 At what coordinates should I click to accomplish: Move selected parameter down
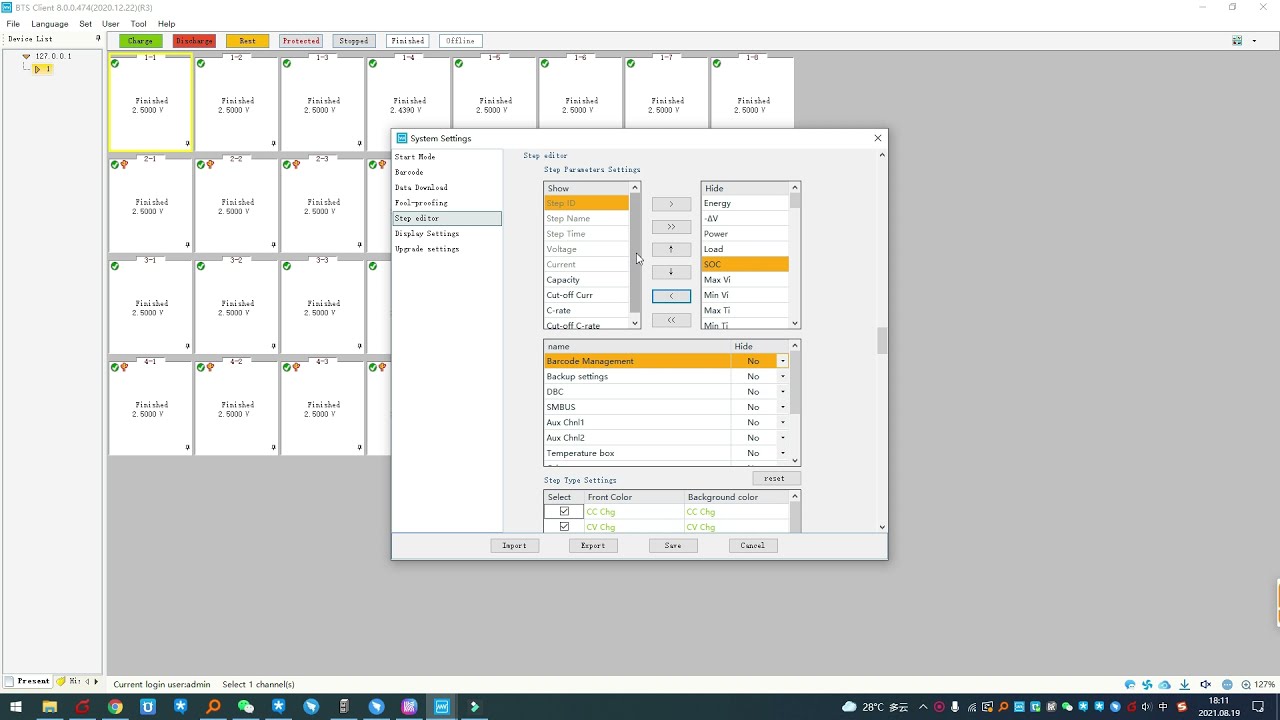click(x=671, y=272)
